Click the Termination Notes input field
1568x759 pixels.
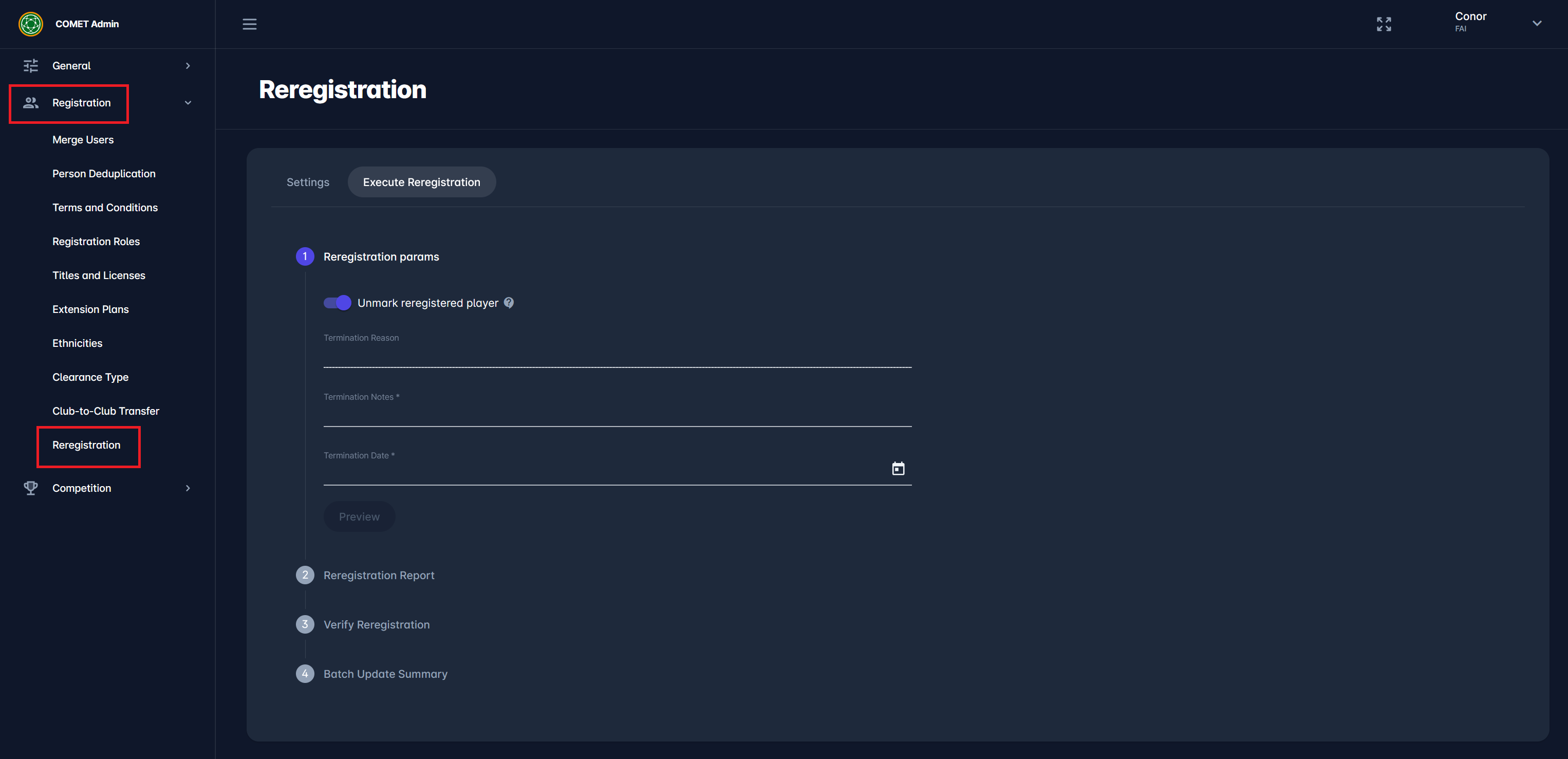pyautogui.click(x=617, y=415)
